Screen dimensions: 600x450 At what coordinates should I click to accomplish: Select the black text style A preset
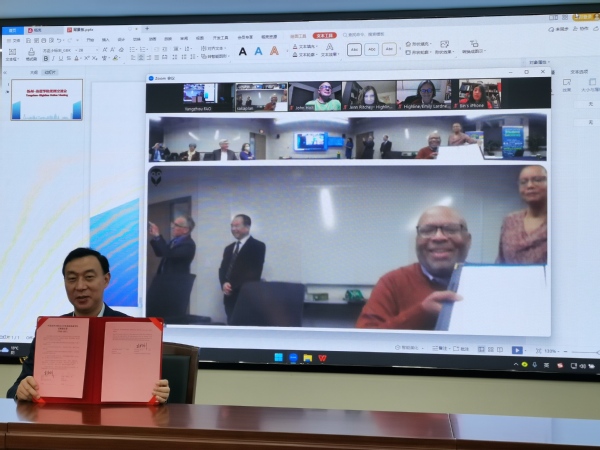(243, 51)
